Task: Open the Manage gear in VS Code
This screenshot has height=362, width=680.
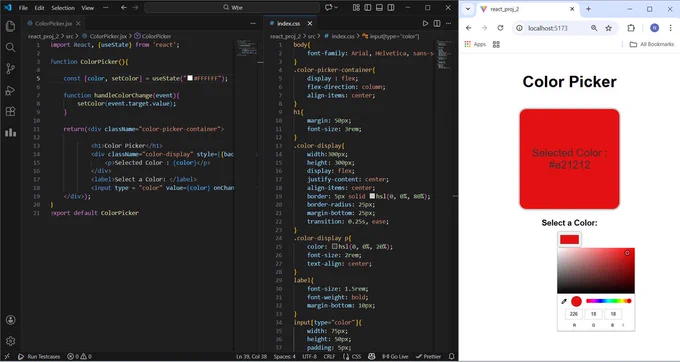Action: (x=10, y=341)
